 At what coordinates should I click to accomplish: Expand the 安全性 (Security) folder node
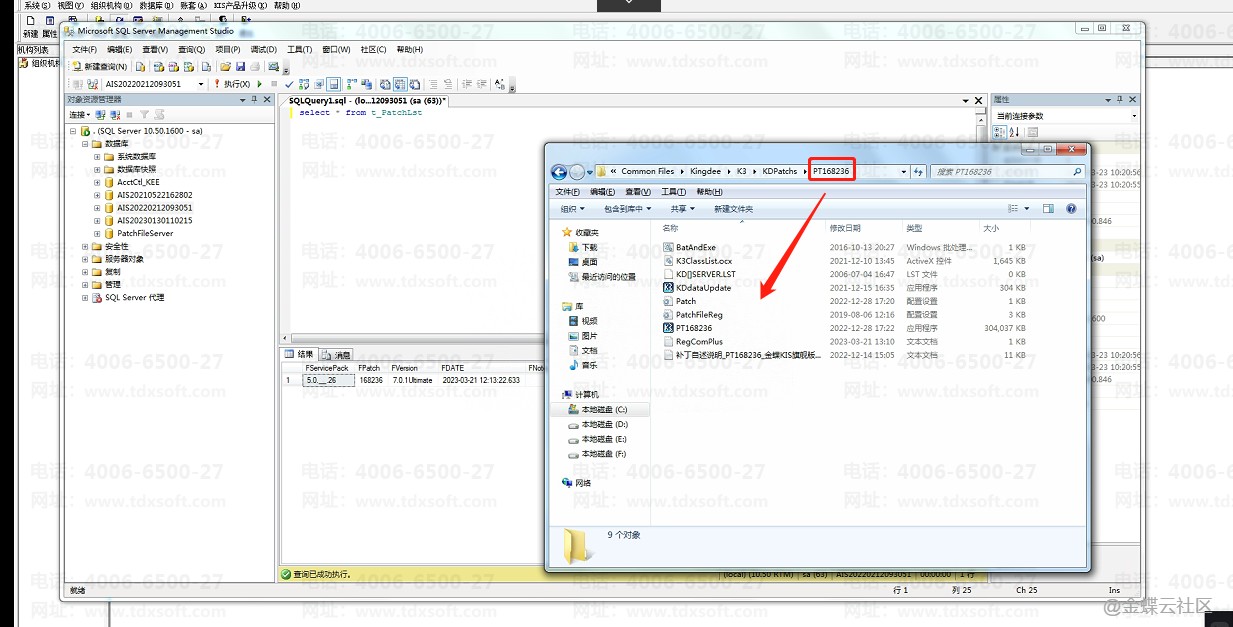(85, 247)
